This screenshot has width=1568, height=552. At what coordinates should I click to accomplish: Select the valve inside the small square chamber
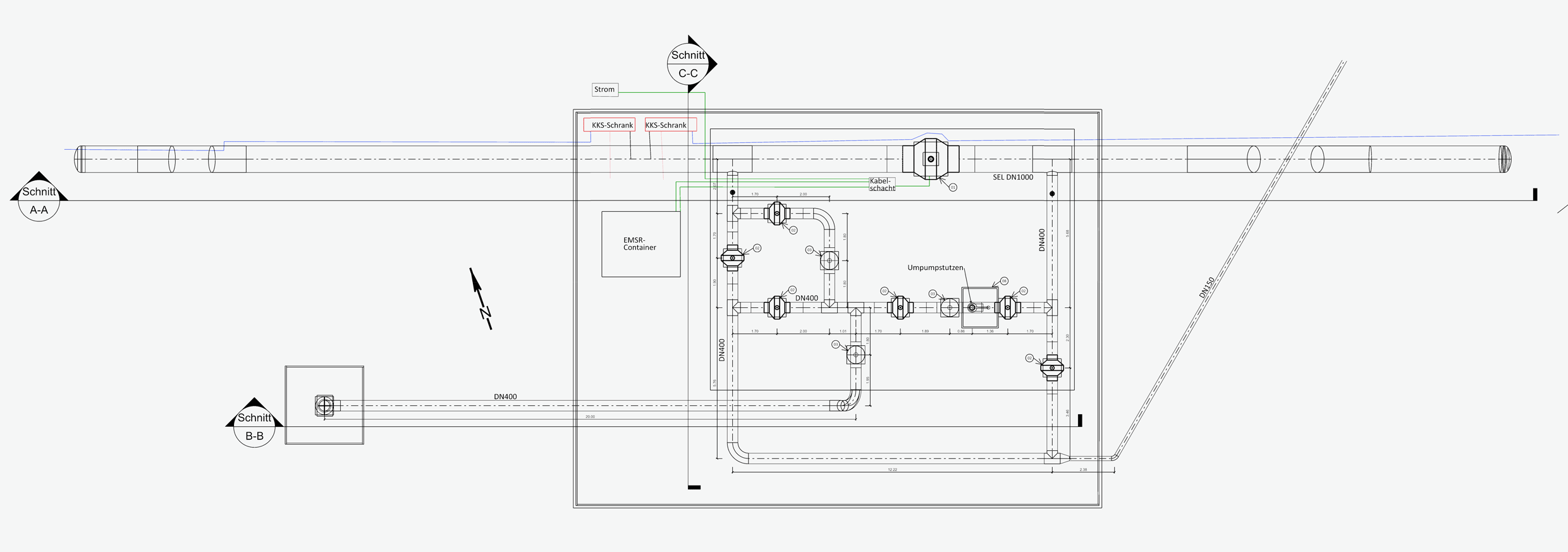point(324,405)
